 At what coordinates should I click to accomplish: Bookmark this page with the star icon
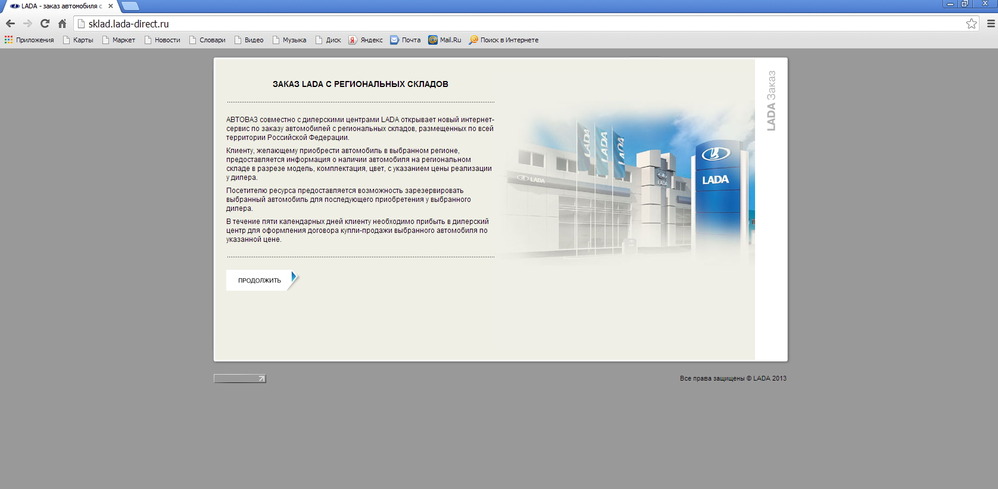coord(971,24)
